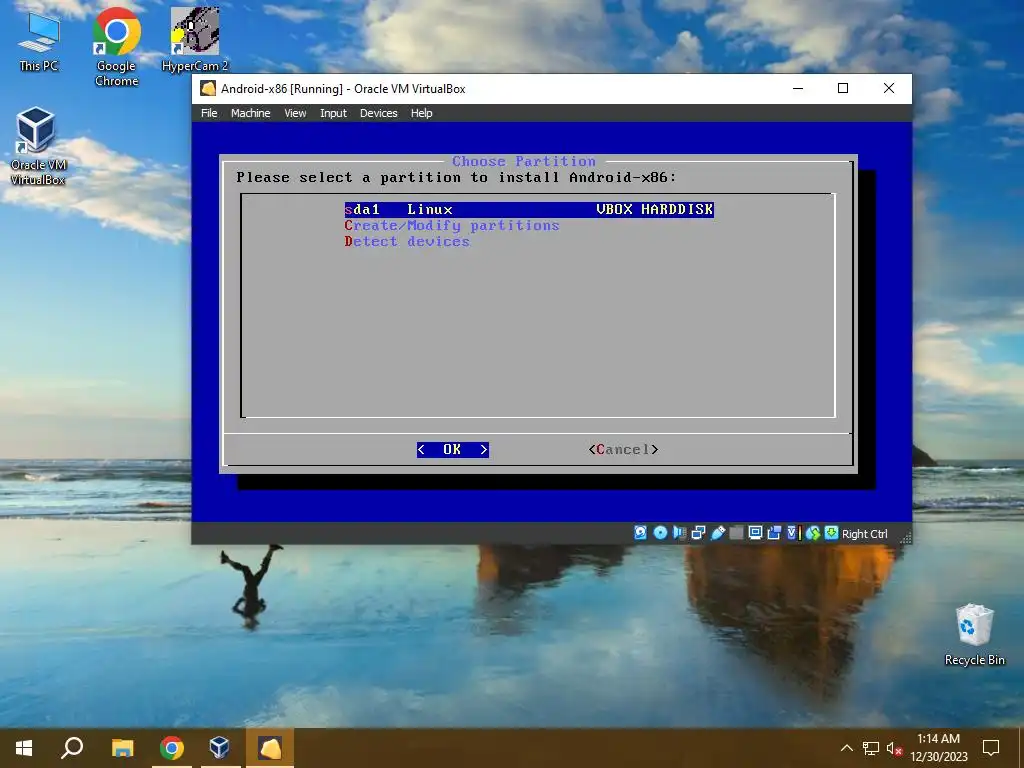This screenshot has width=1024, height=768.
Task: Click the USB devices status icon
Action: click(x=718, y=533)
